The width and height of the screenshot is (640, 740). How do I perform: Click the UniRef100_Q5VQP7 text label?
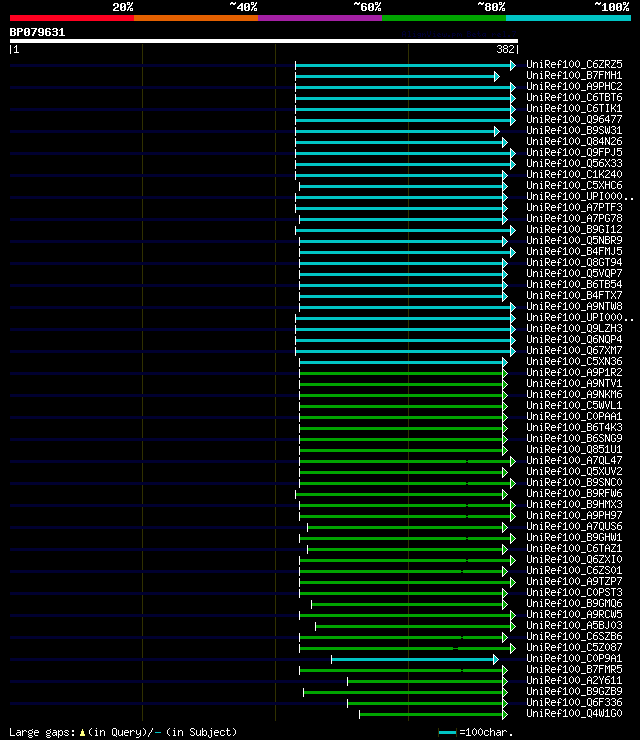574,273
